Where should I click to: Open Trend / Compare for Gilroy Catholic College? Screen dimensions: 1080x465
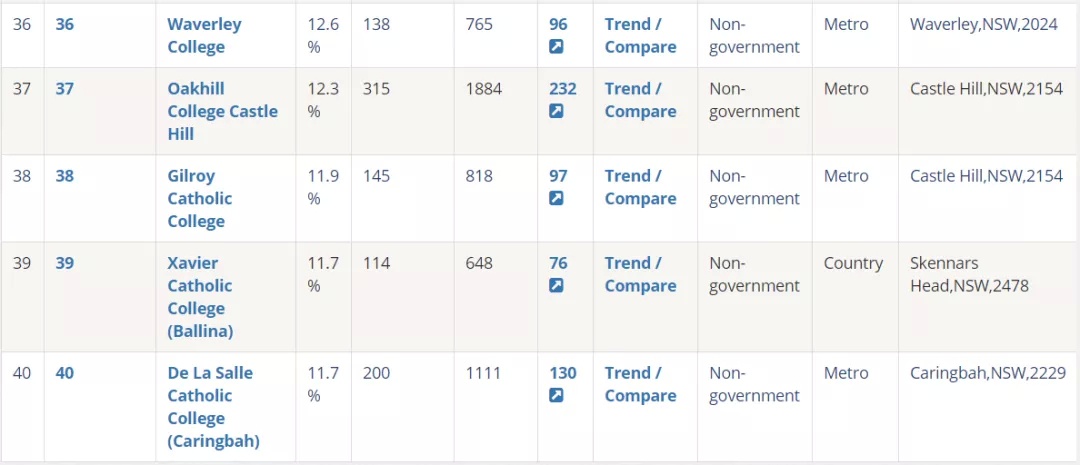(x=641, y=187)
